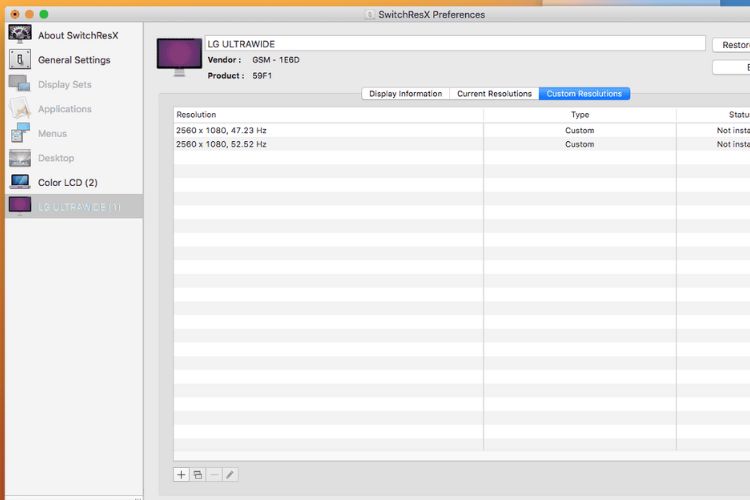This screenshot has height=500, width=750.
Task: Zoom window with the green button
Action: [x=44, y=14]
